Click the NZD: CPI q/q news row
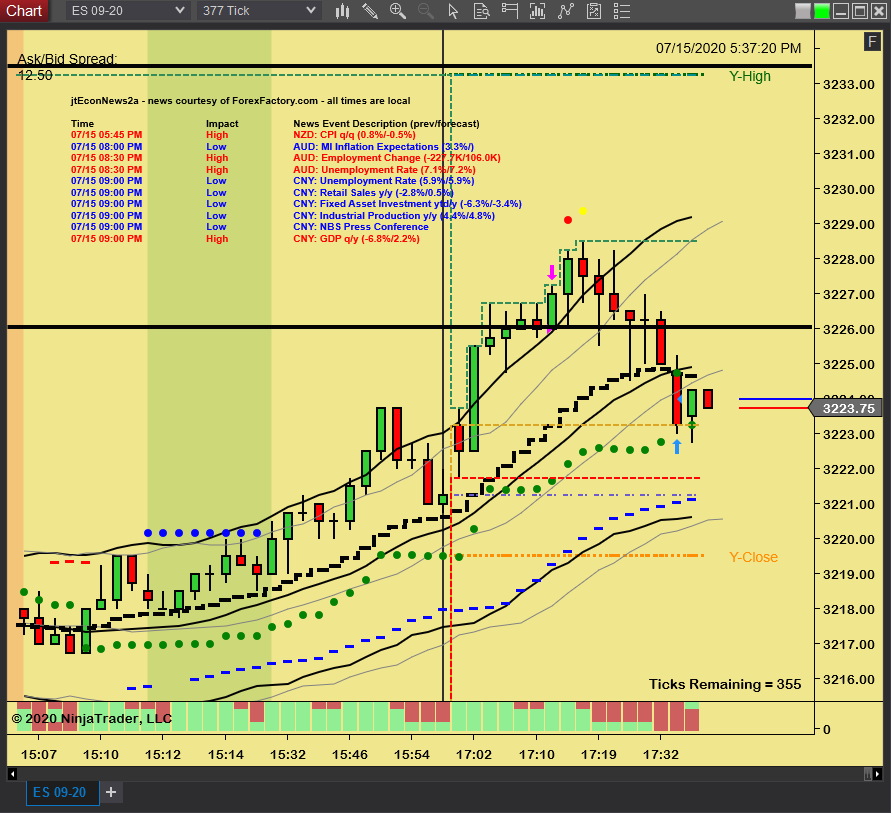 coord(354,135)
